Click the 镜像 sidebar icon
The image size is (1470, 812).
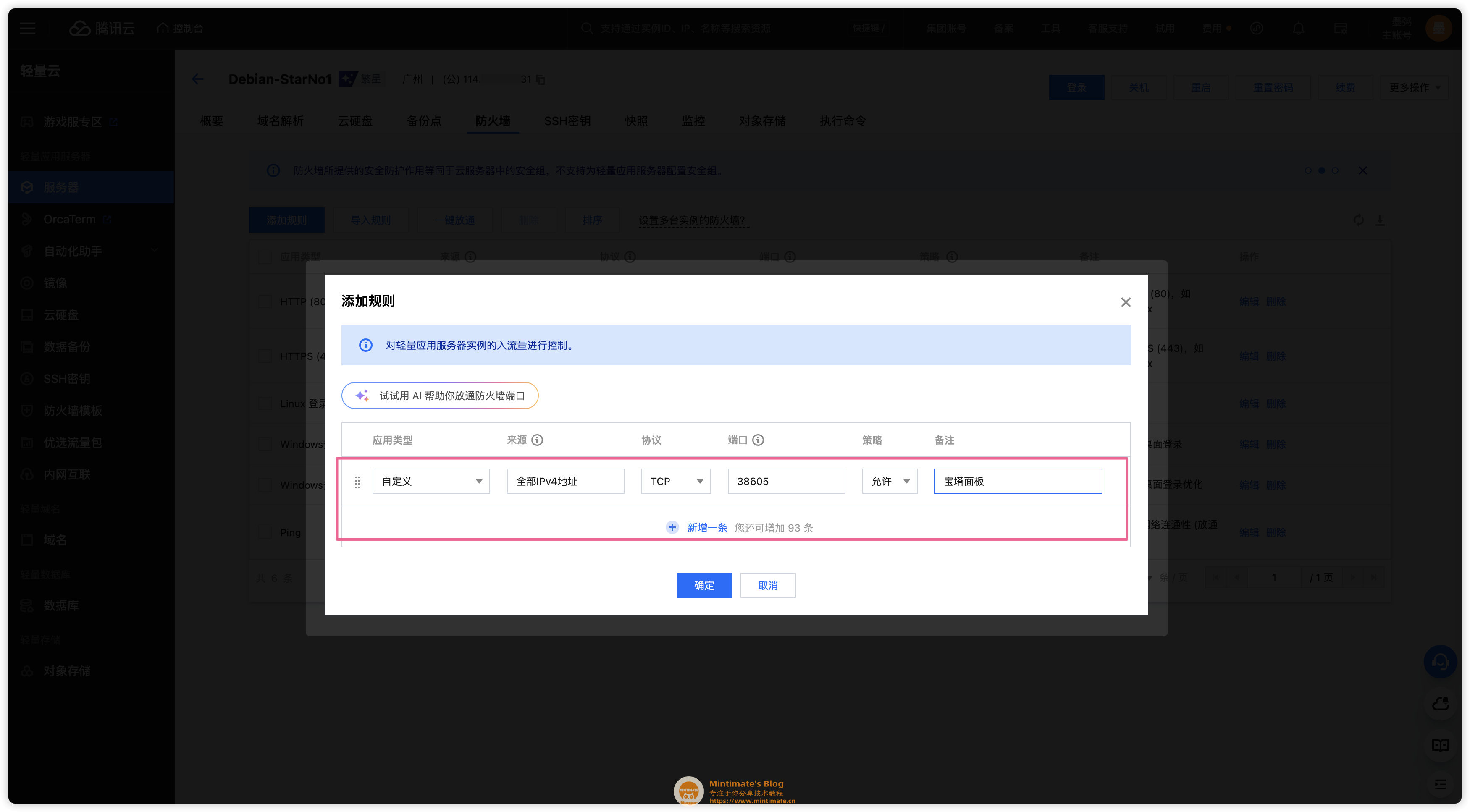pos(27,283)
